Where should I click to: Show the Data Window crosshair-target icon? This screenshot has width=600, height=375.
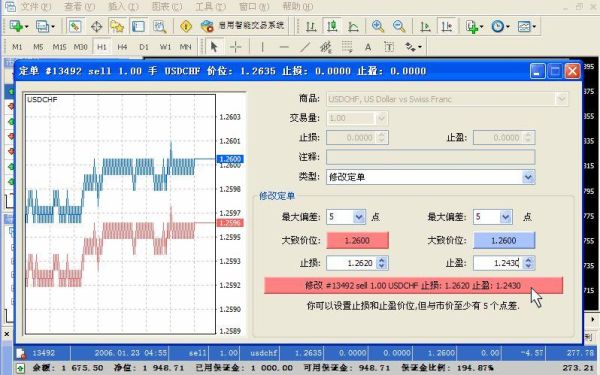[96, 26]
